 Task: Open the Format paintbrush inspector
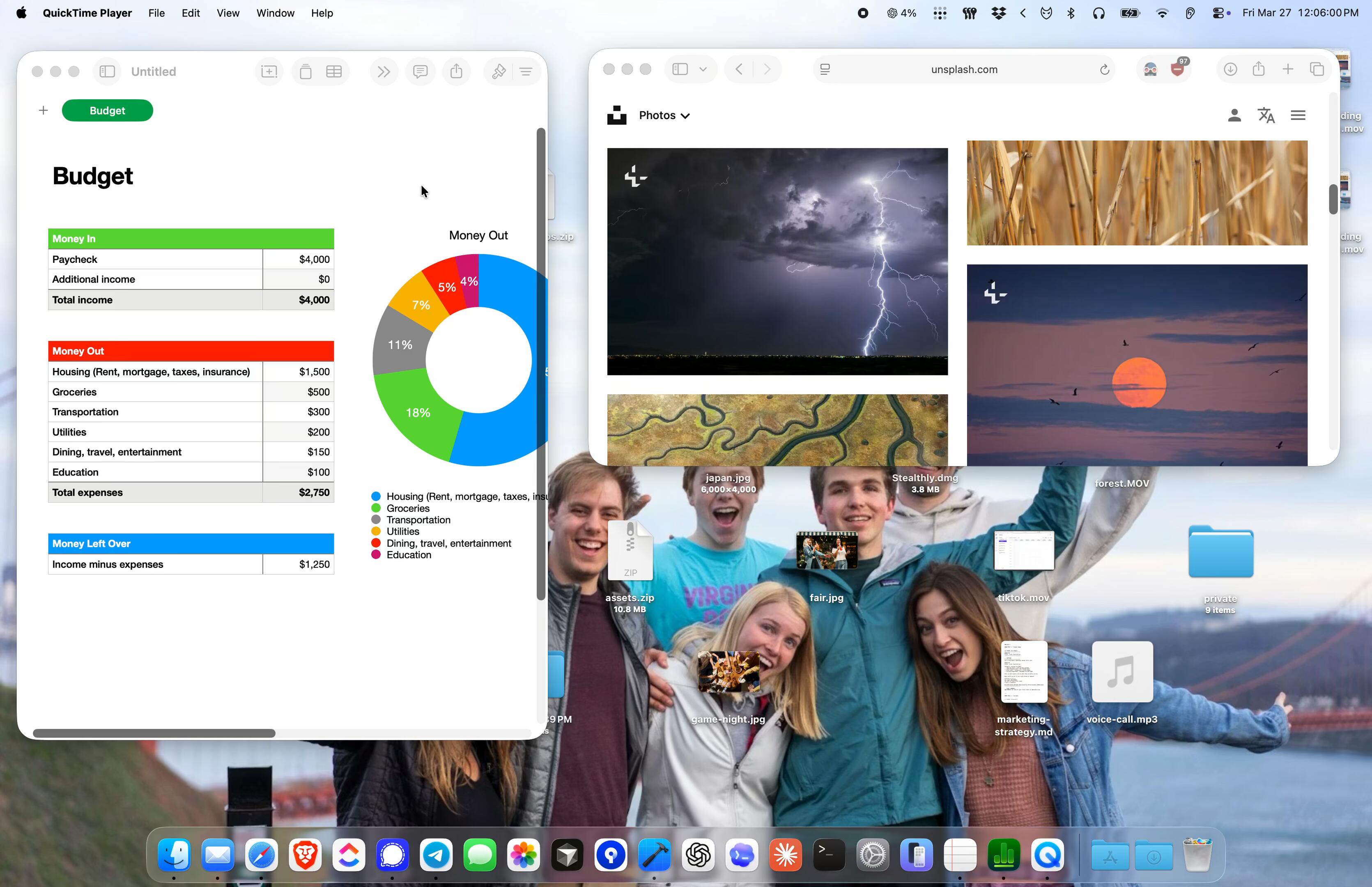click(x=498, y=71)
